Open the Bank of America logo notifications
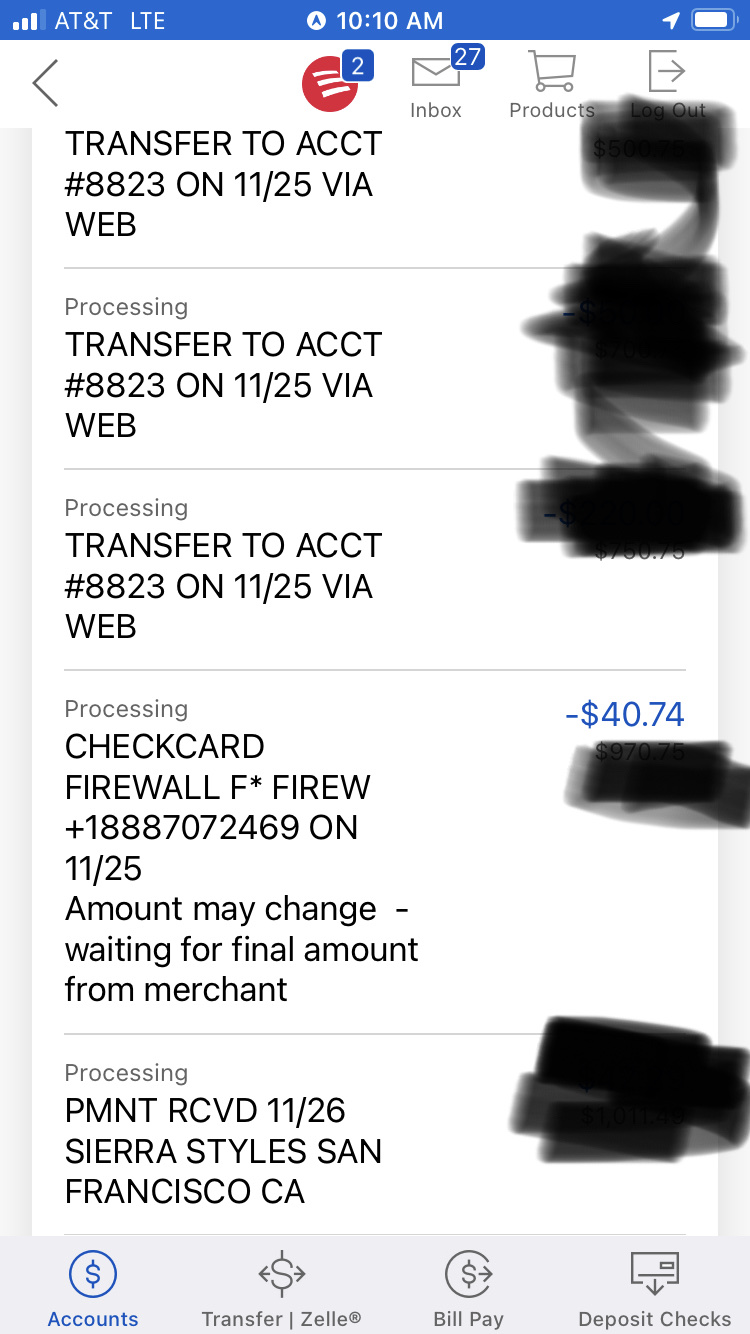750x1334 pixels. [x=331, y=84]
